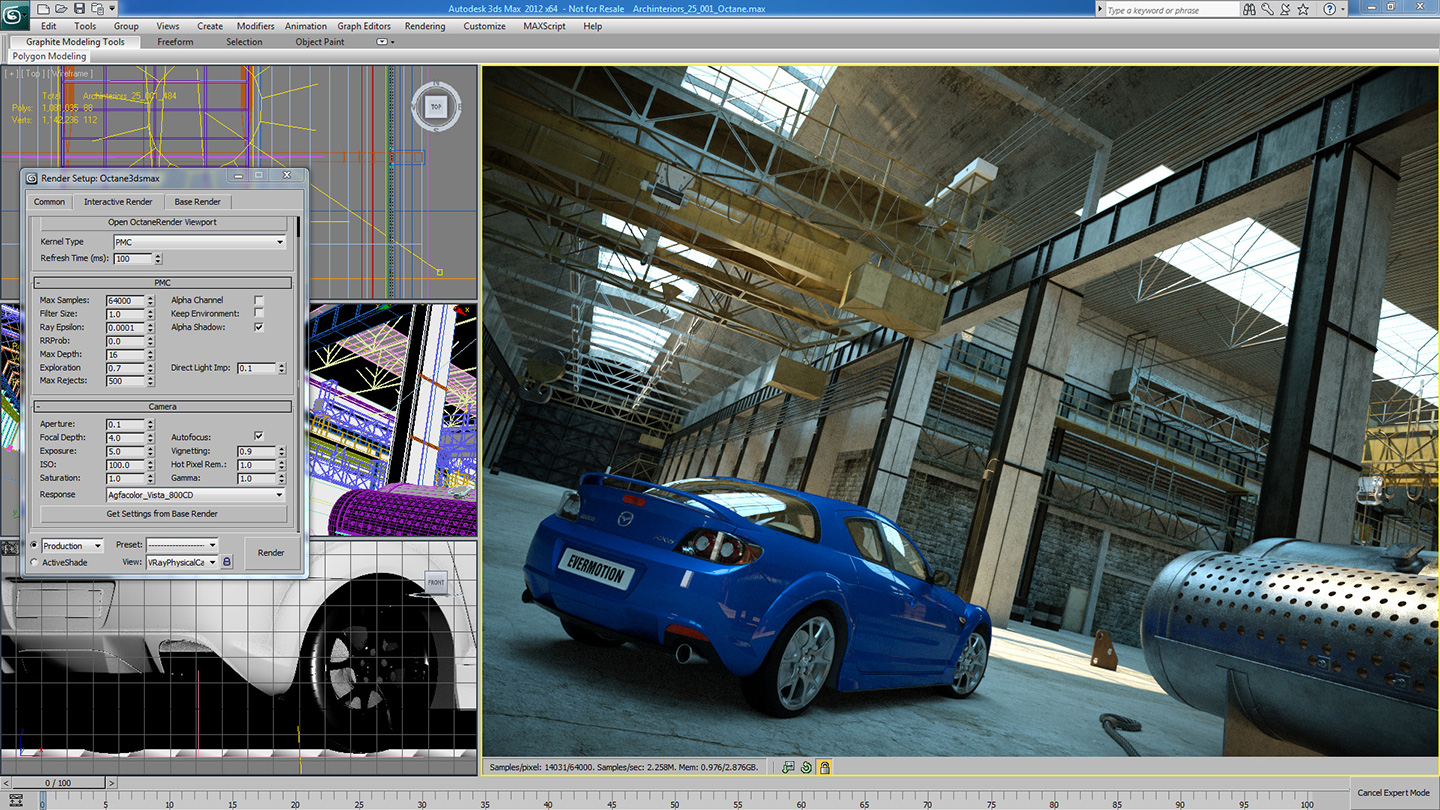Open the View dropdown showing VRayPhysicalCa
This screenshot has width=1440, height=810.
pos(182,562)
